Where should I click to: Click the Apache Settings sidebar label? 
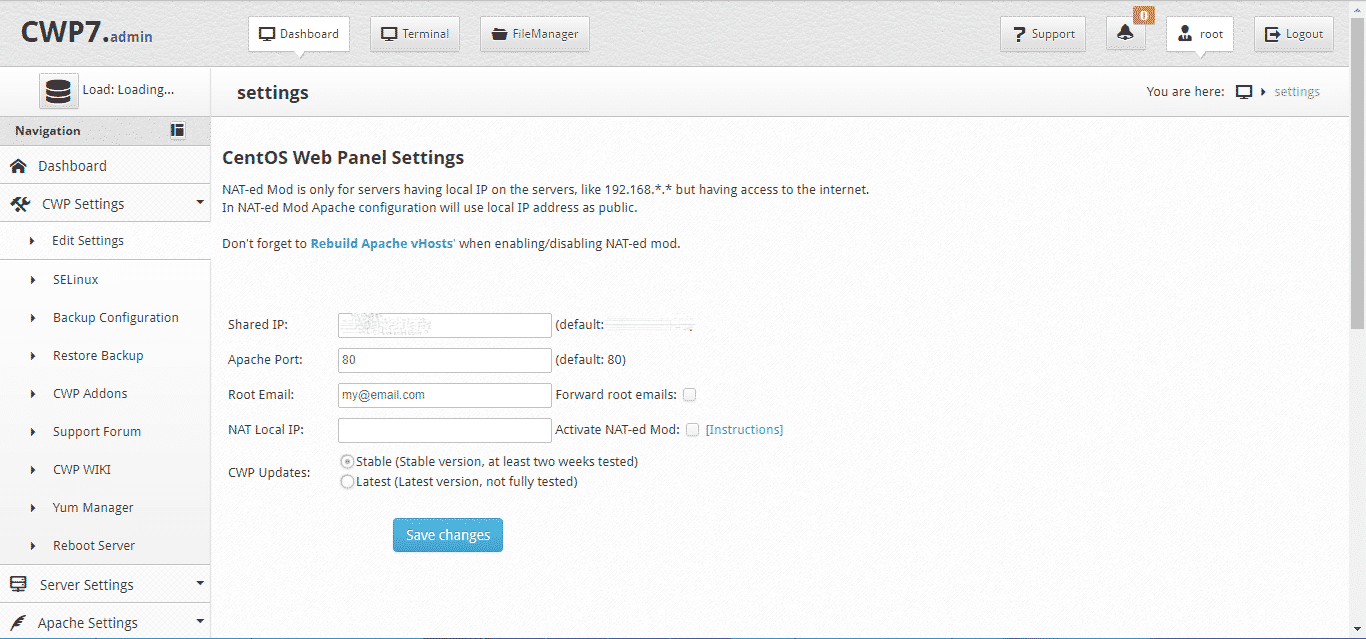coord(88,623)
